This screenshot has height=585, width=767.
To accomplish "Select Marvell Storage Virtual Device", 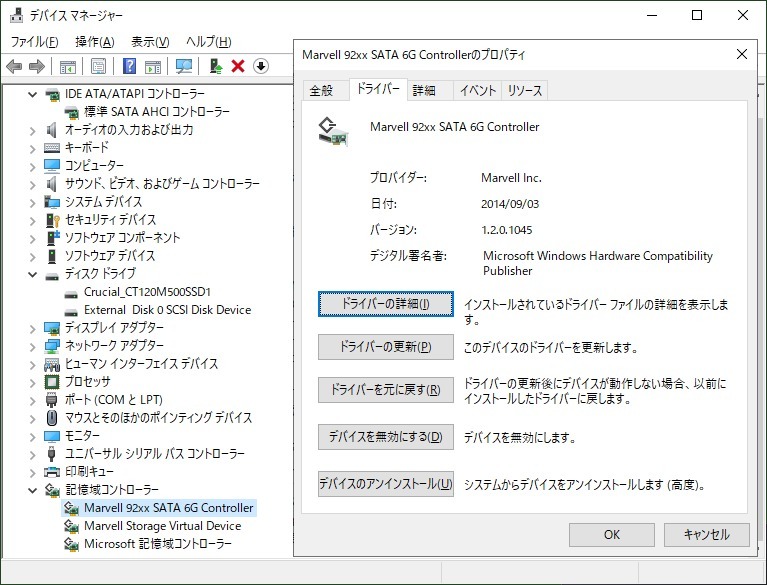I will point(162,526).
